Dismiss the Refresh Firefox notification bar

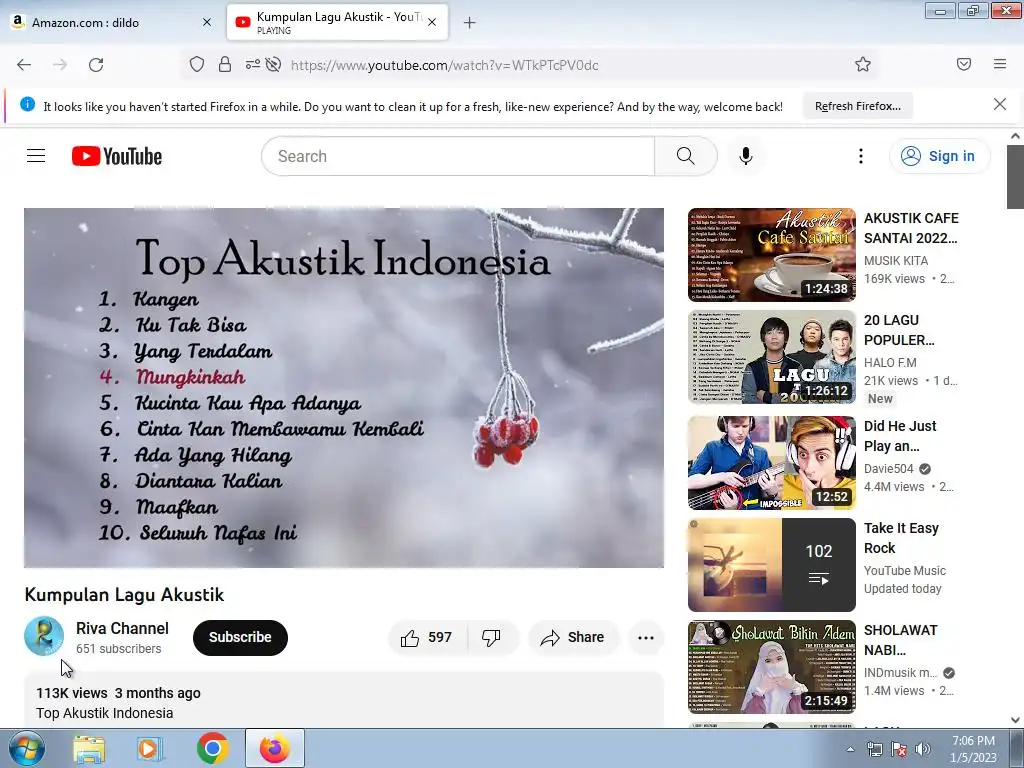(x=999, y=104)
